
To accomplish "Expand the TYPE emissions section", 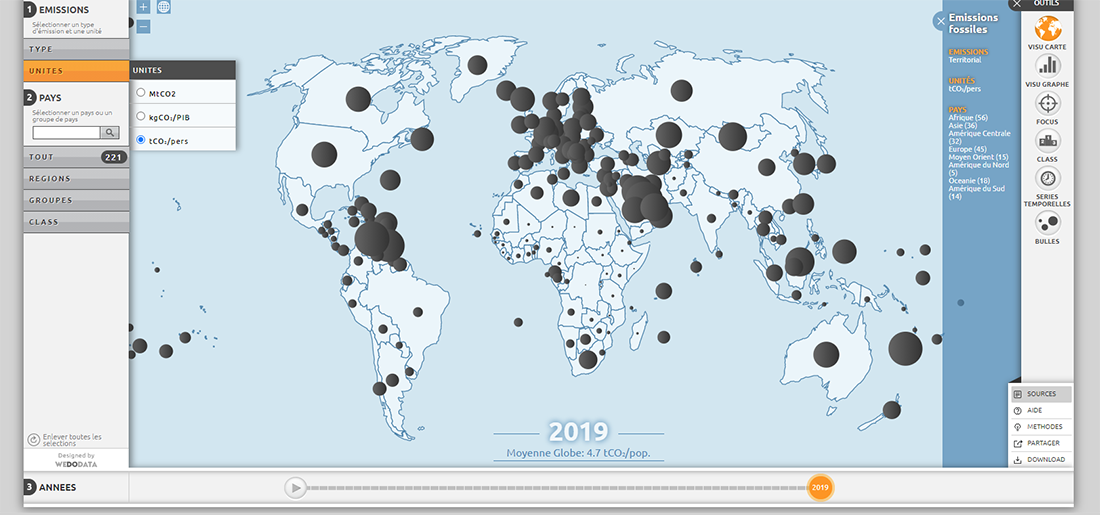I will pyautogui.click(x=76, y=49).
